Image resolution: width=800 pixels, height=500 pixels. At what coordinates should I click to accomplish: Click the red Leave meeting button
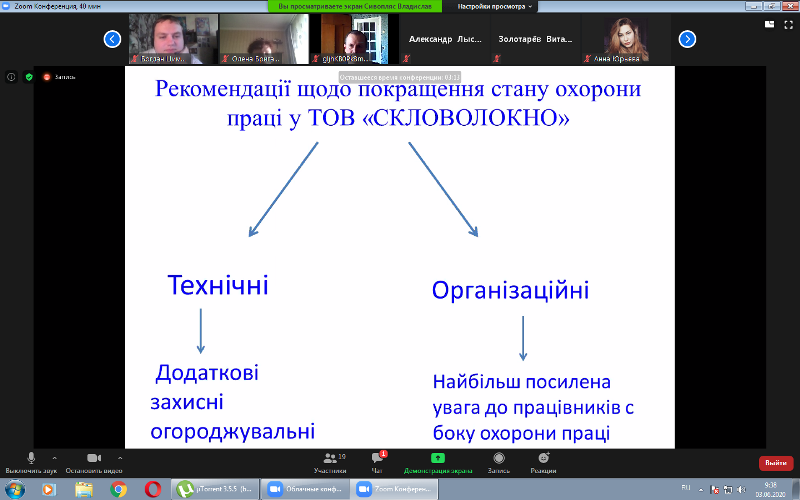pyautogui.click(x=776, y=463)
